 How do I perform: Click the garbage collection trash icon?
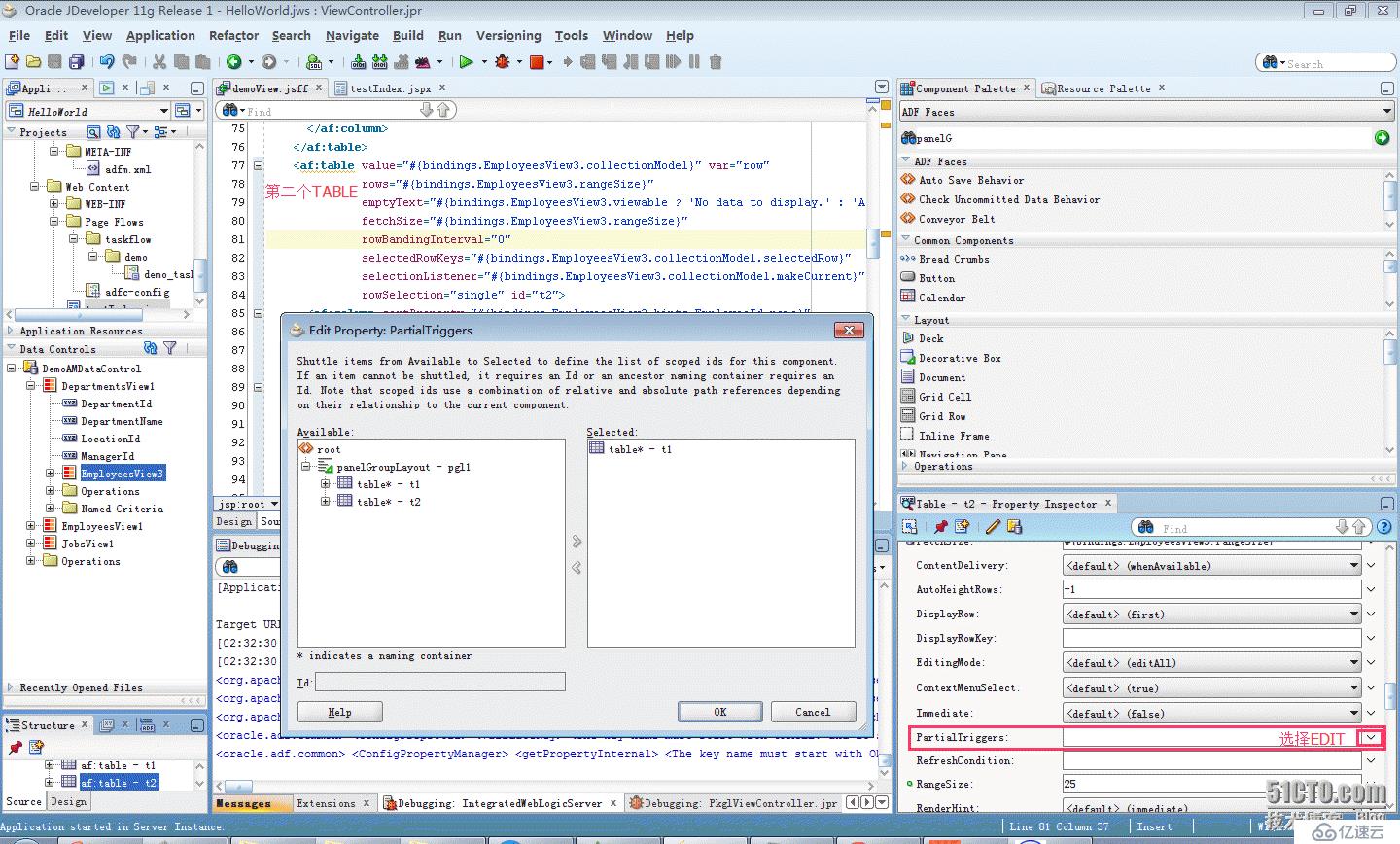point(716,61)
